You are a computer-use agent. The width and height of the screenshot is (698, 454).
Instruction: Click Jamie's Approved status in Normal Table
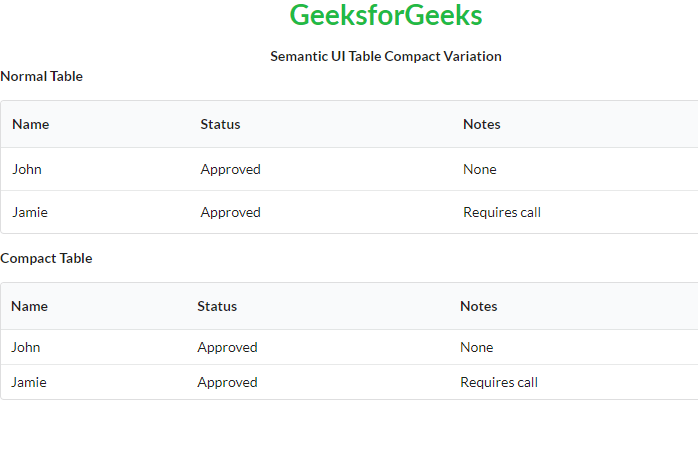click(230, 212)
